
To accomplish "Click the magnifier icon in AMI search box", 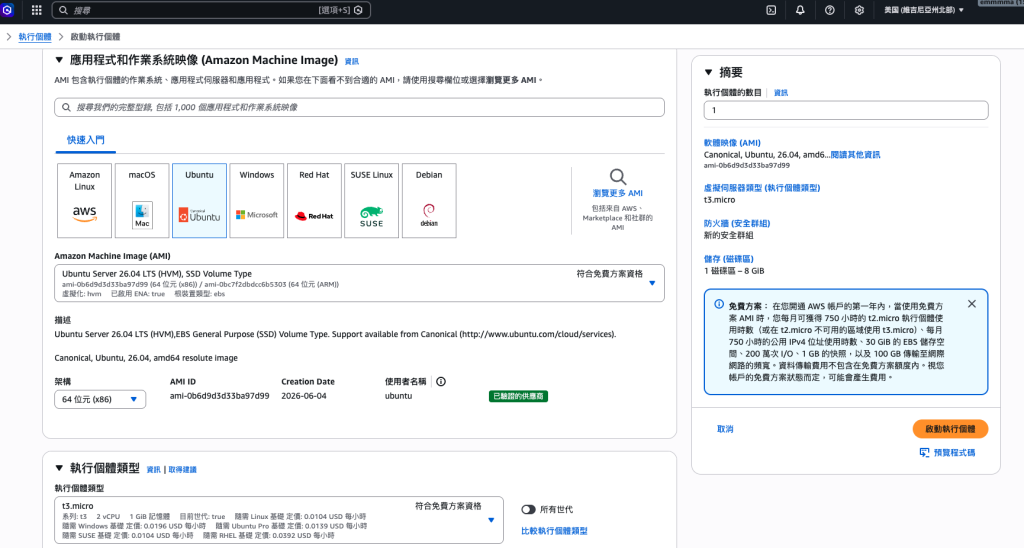I will (x=66, y=107).
